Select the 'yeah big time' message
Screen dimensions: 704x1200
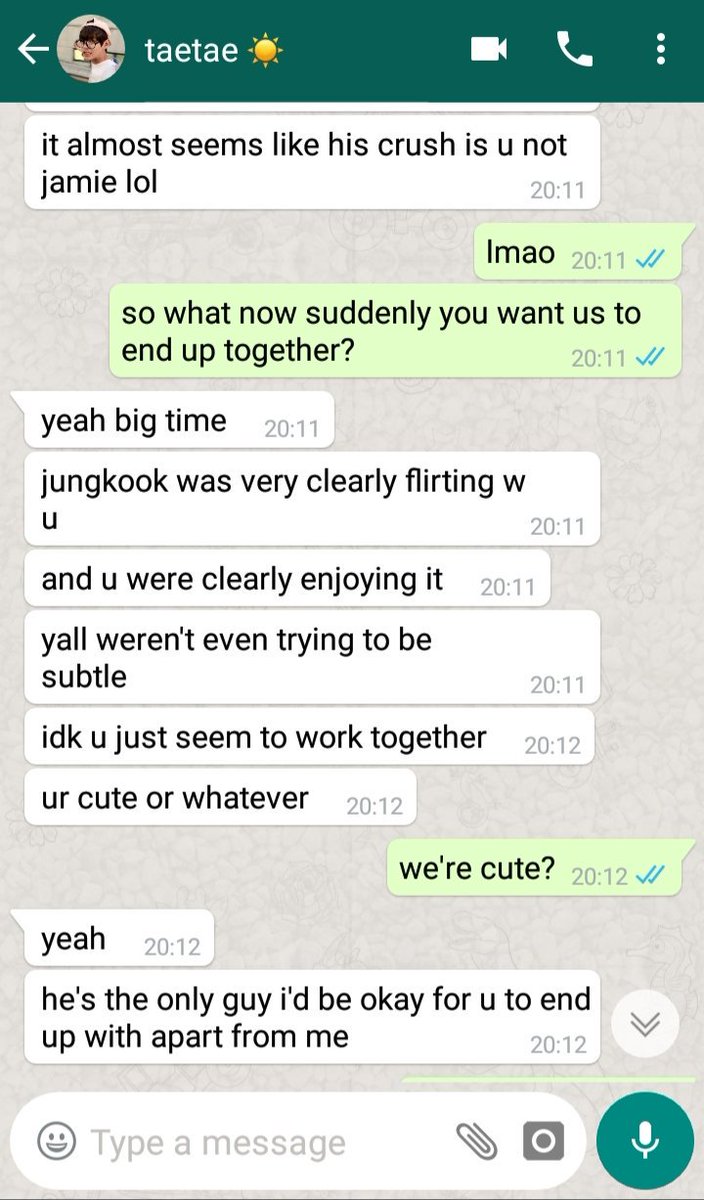pos(178,422)
